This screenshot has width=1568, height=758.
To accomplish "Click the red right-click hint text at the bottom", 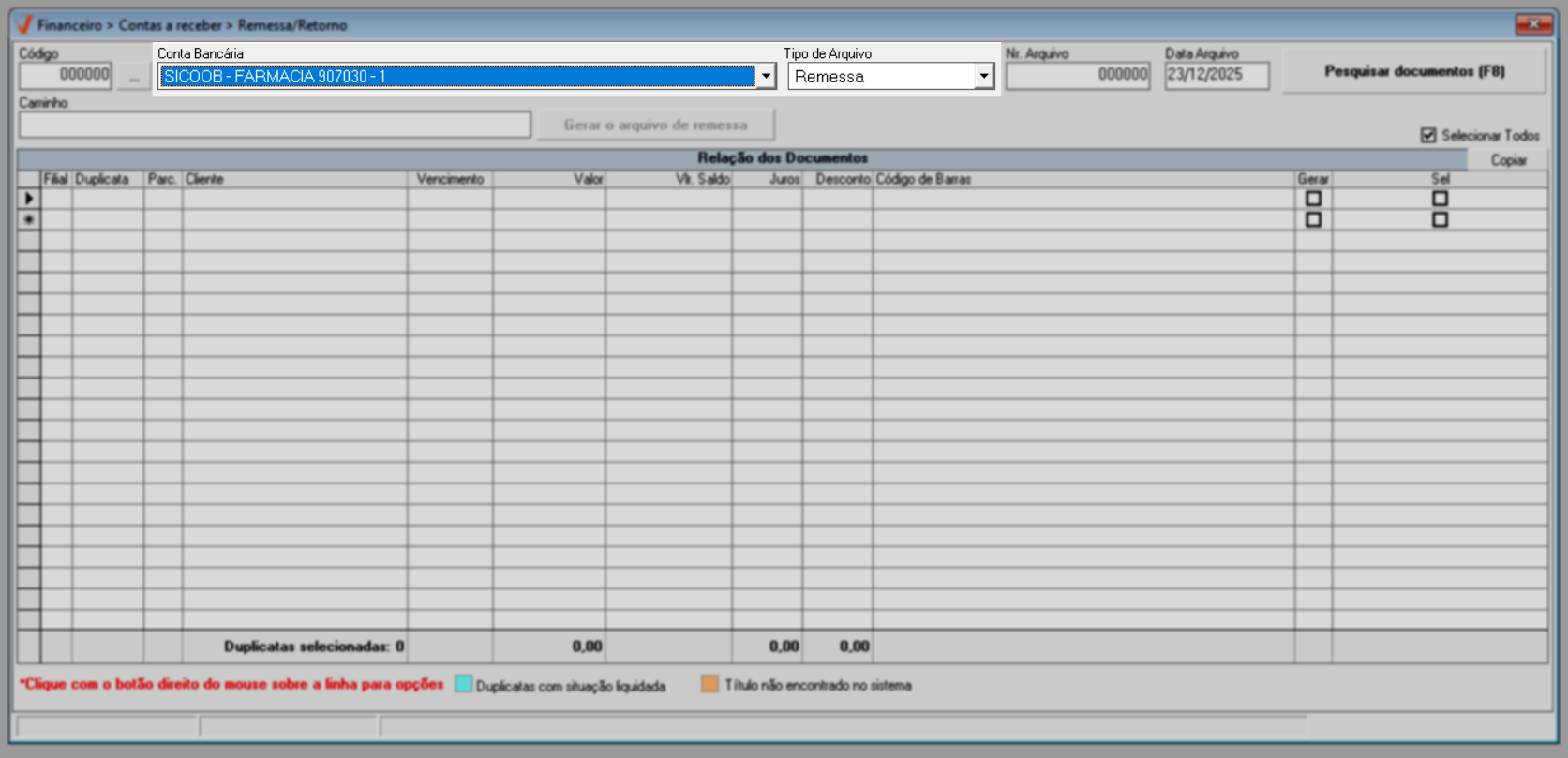I will click(231, 684).
